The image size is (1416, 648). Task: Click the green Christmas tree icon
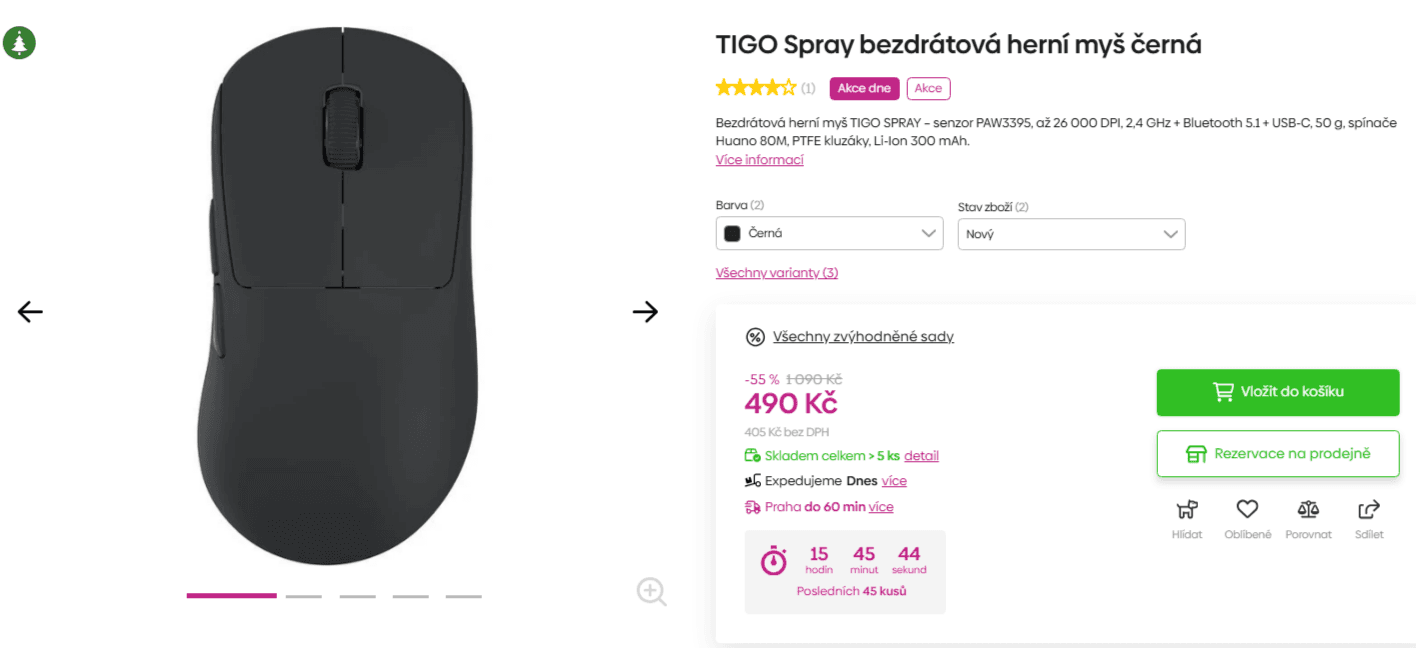click(x=20, y=43)
